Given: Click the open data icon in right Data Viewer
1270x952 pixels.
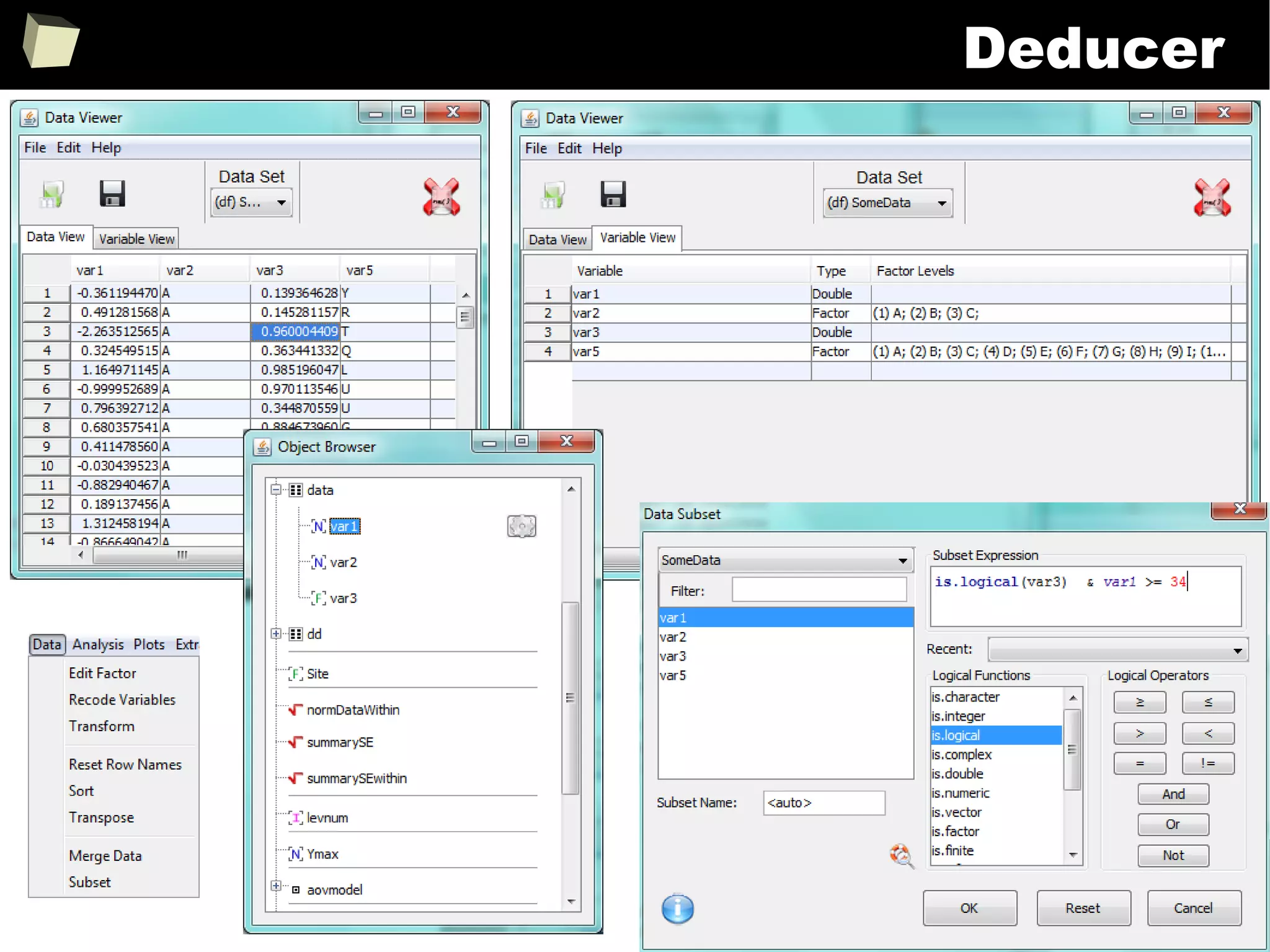Looking at the screenshot, I should pos(553,195).
